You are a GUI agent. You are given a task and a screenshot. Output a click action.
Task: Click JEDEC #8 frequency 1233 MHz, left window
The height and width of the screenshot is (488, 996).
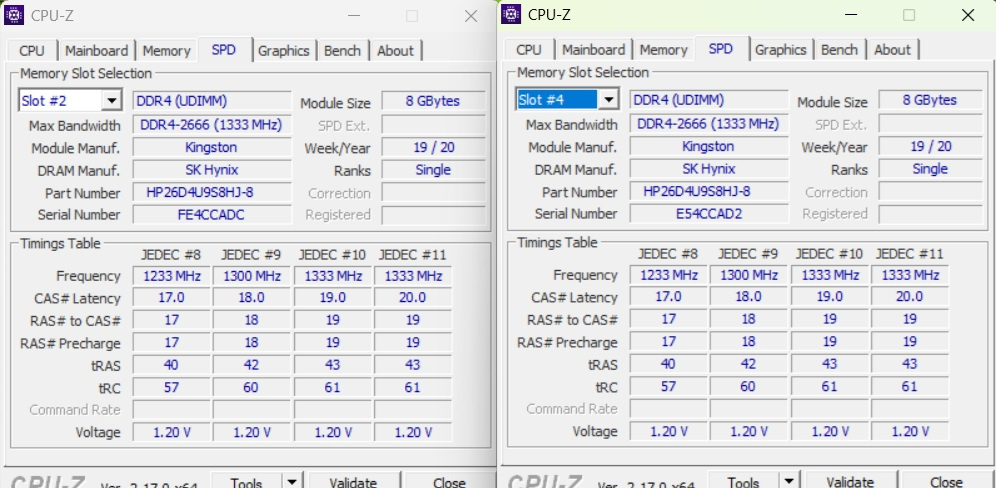(172, 276)
